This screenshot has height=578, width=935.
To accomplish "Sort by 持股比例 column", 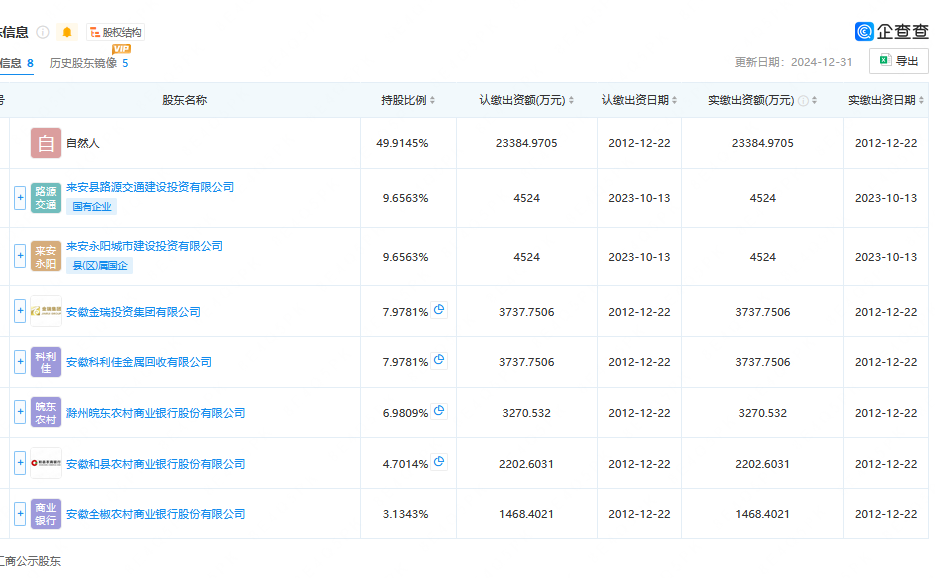I will coord(432,101).
